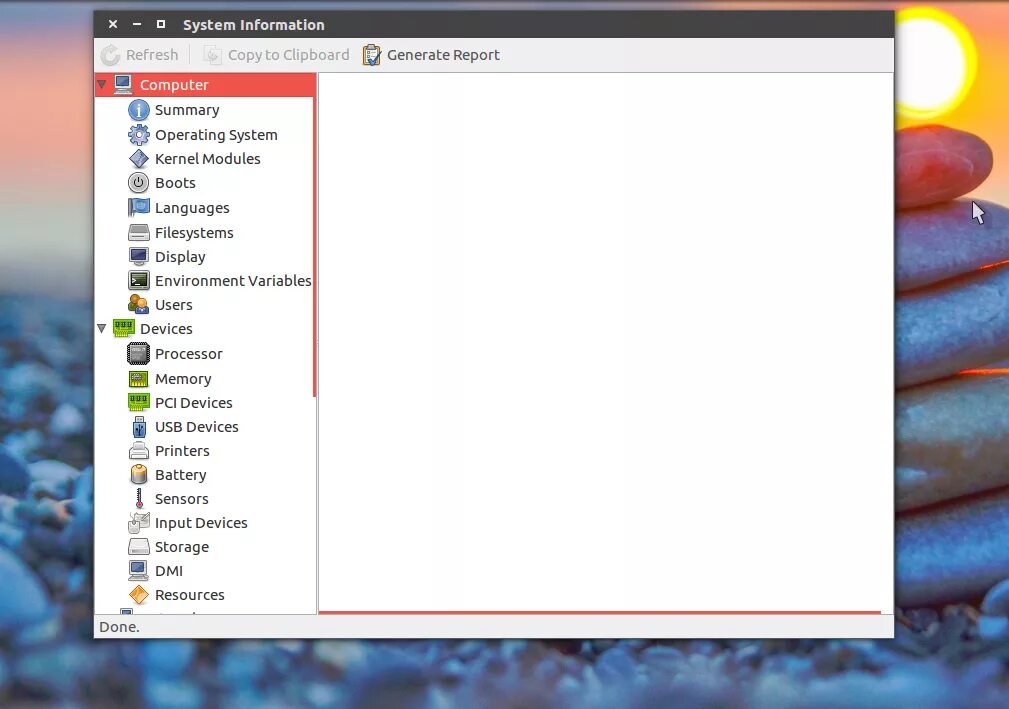
Task: Maximize the System Information window
Action: pos(161,24)
